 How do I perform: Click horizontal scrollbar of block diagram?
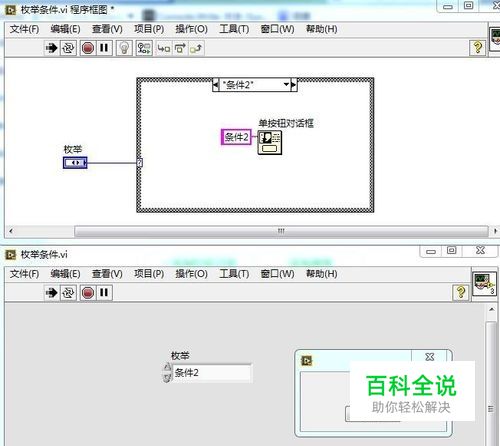281,231
